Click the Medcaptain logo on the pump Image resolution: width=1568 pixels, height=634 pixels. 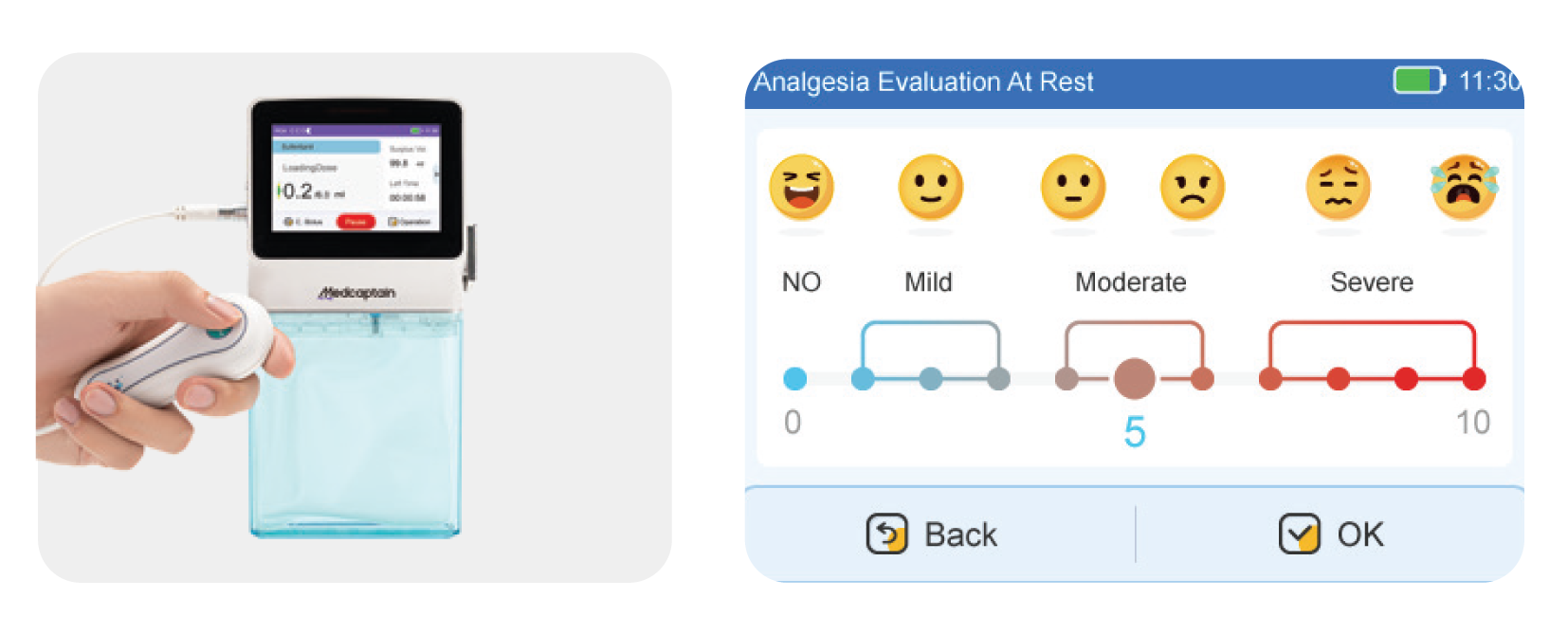pyautogui.click(x=356, y=293)
